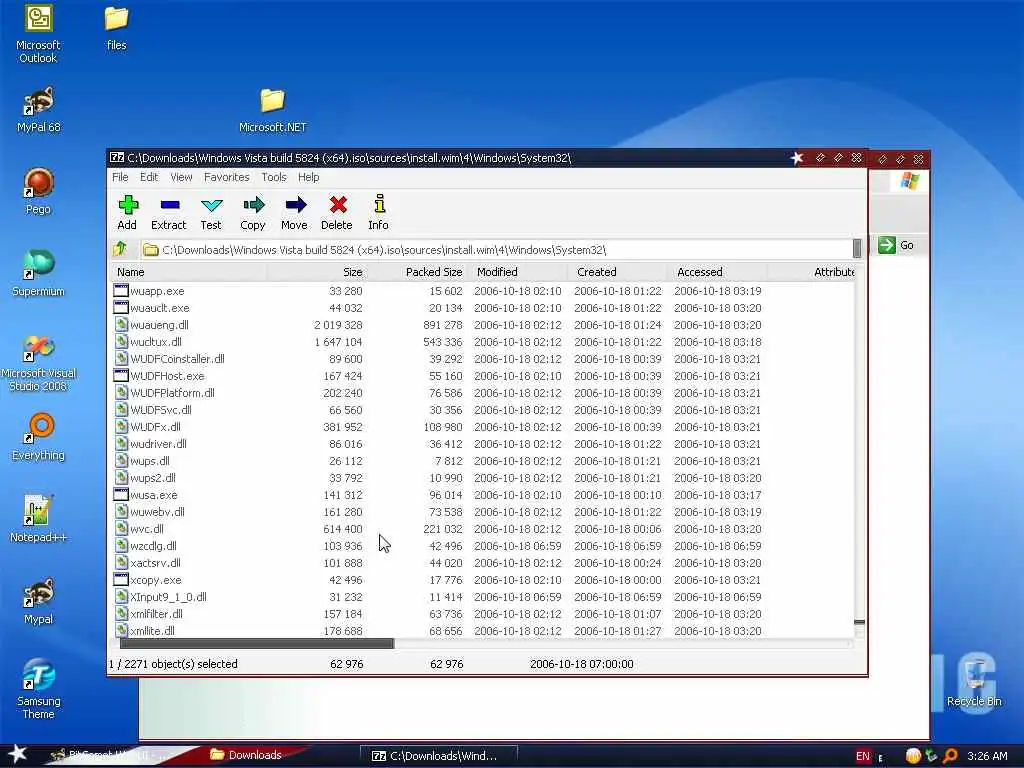This screenshot has width=1024, height=768.
Task: Open the Edit menu
Action: click(149, 177)
